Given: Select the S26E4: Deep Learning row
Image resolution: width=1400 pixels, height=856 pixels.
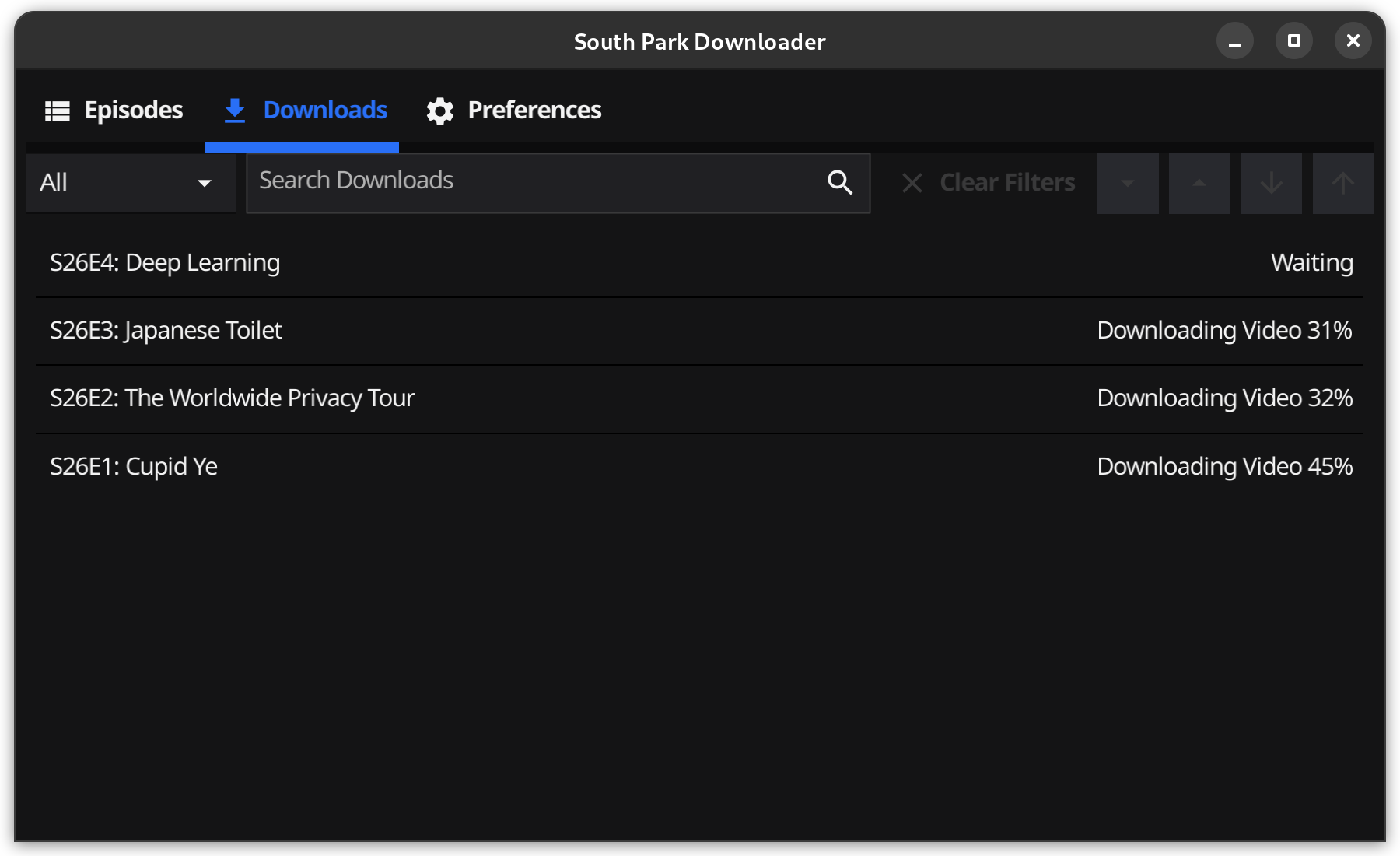Looking at the screenshot, I should [699, 263].
